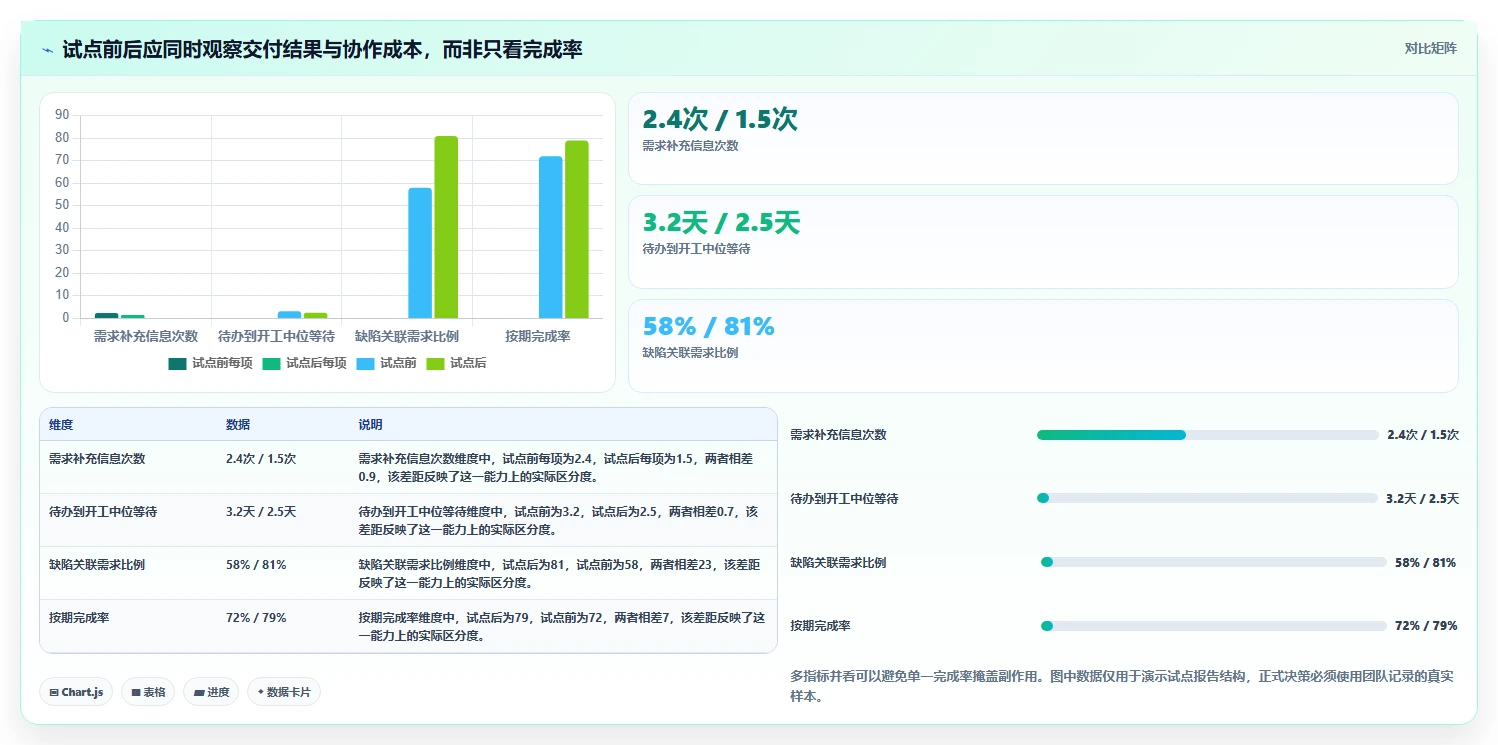This screenshot has width=1498, height=745.
Task: Click the main title 试点前后应同时观察交付结果
Action: pos(322,49)
